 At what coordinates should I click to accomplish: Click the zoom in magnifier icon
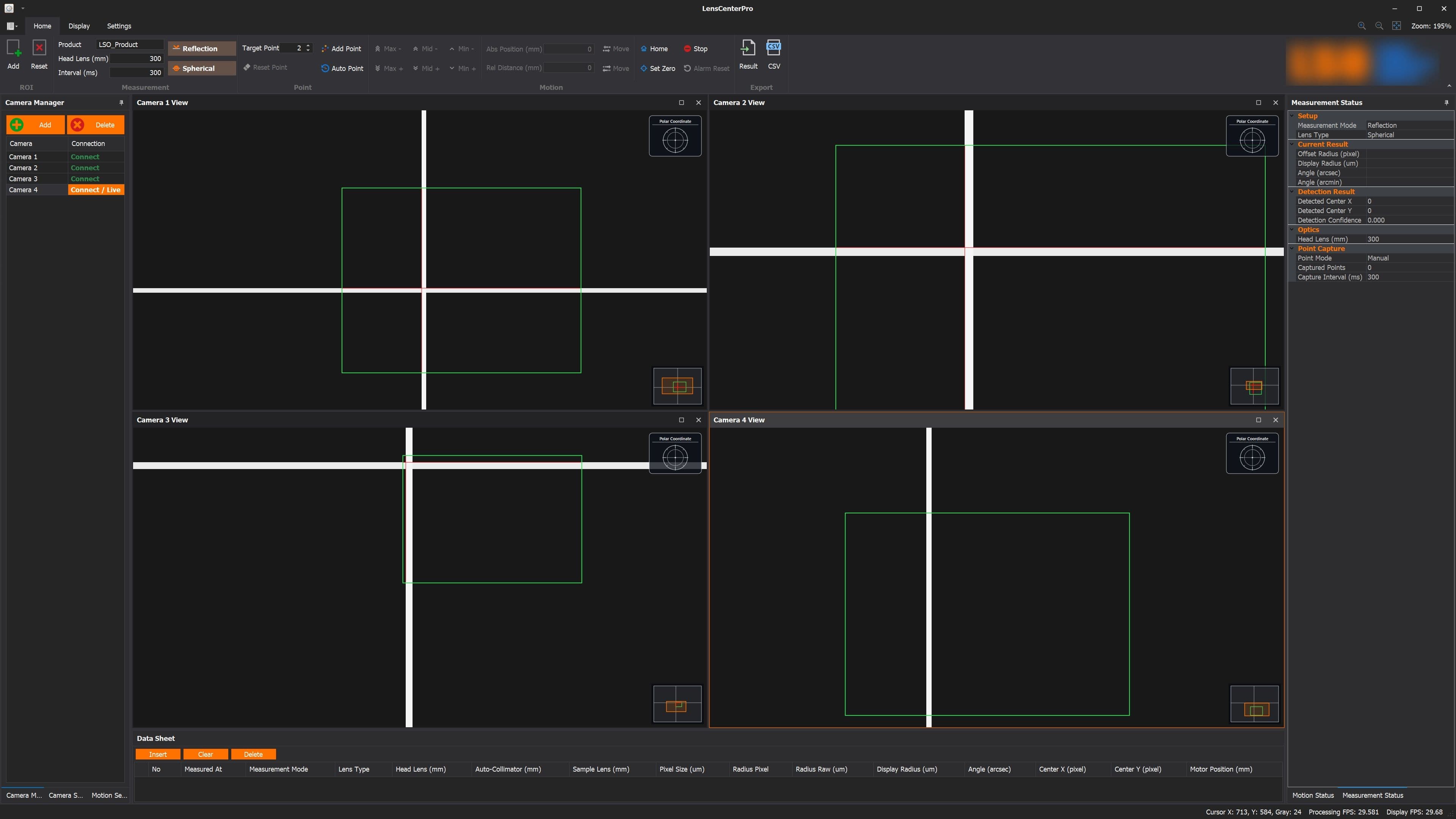click(1362, 26)
